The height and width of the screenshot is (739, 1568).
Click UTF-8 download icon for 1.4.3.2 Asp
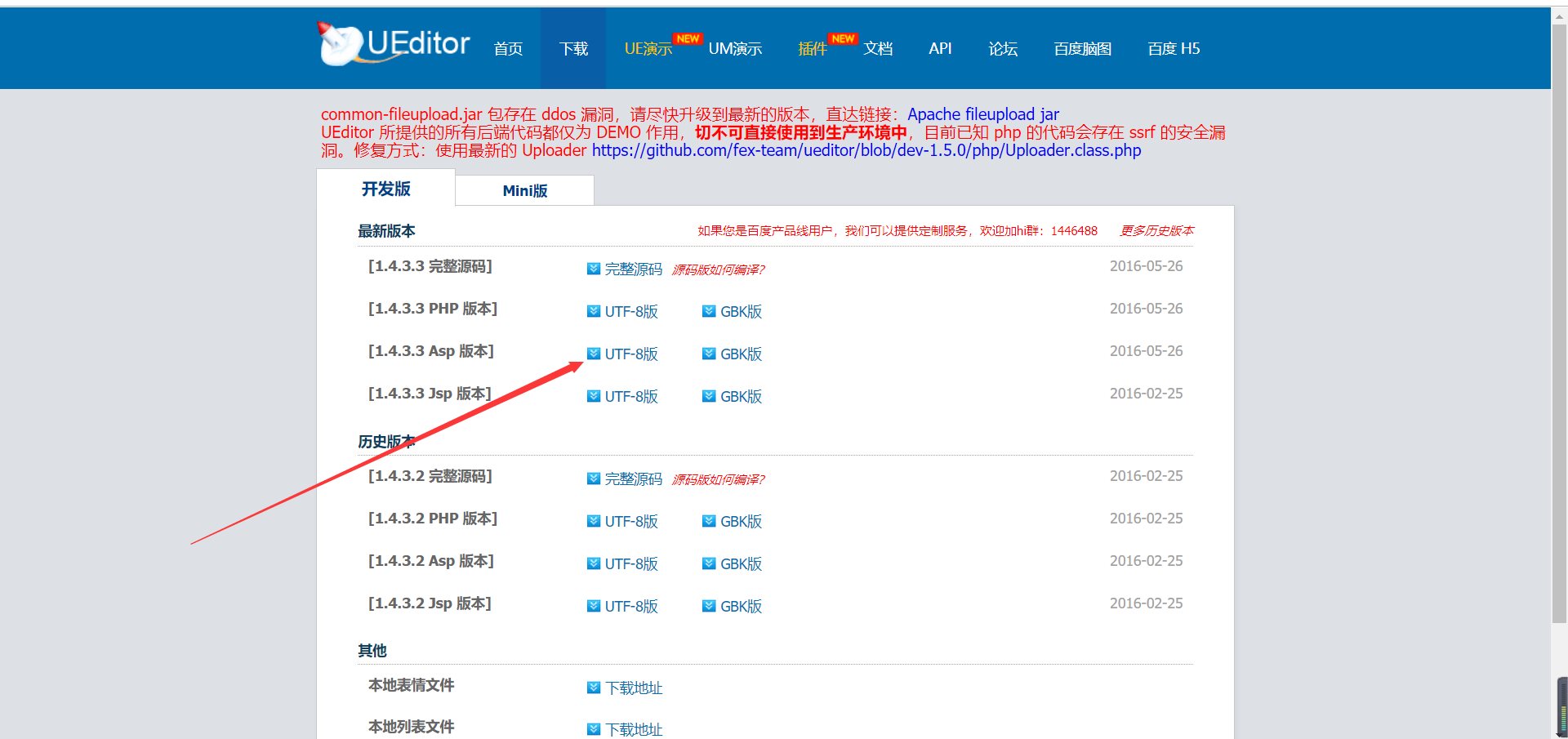coord(594,563)
